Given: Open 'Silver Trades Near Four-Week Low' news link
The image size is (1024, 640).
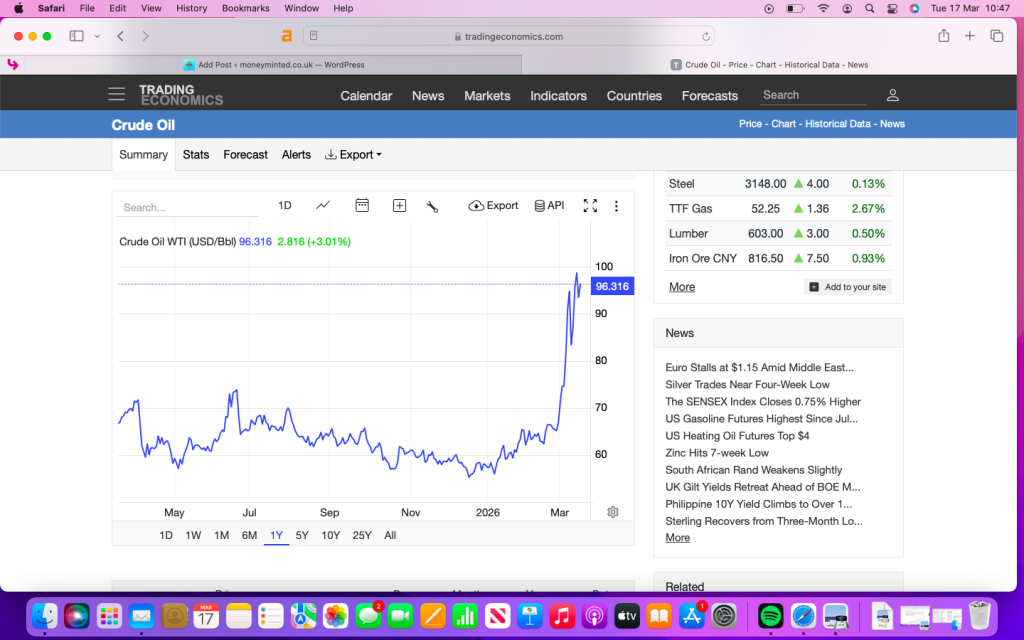Looking at the screenshot, I should [747, 384].
